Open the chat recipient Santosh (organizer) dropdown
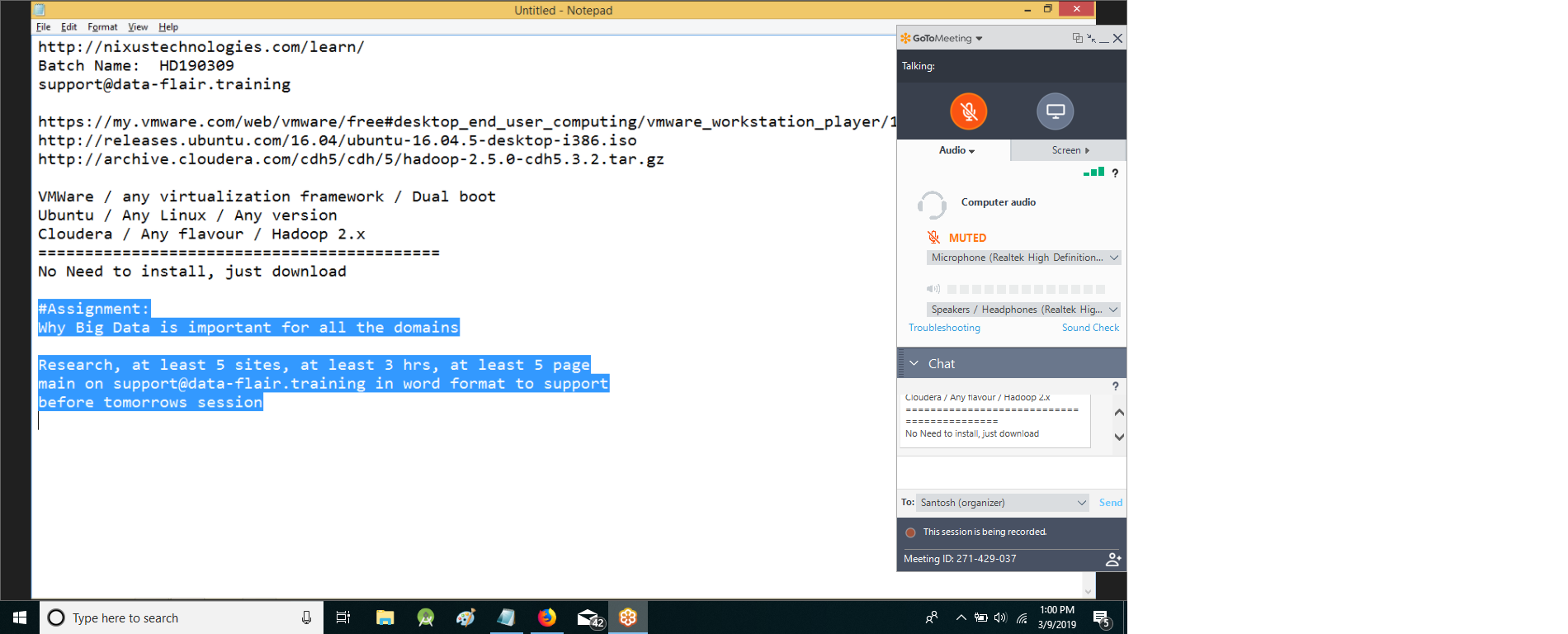Image resolution: width=1568 pixels, height=634 pixels. [x=1004, y=503]
